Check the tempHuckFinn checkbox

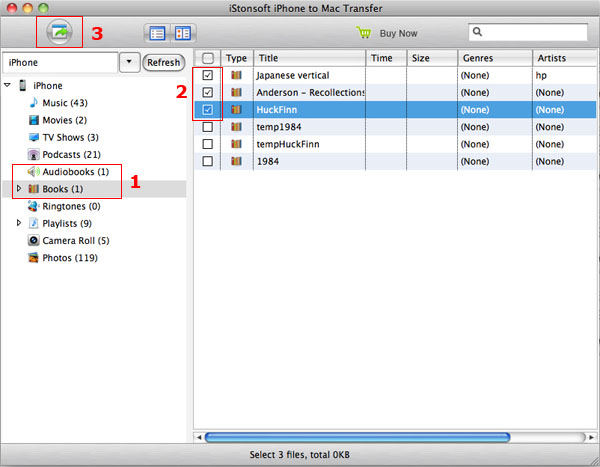[208, 144]
